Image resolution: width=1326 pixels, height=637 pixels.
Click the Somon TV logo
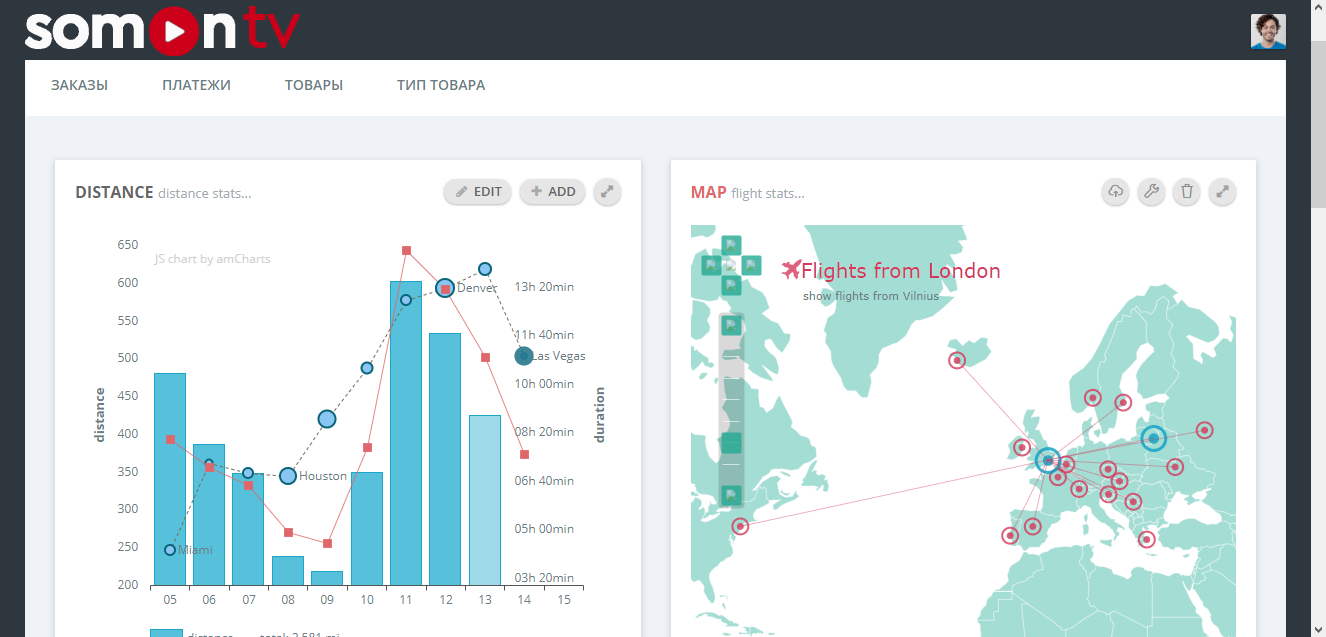point(162,30)
